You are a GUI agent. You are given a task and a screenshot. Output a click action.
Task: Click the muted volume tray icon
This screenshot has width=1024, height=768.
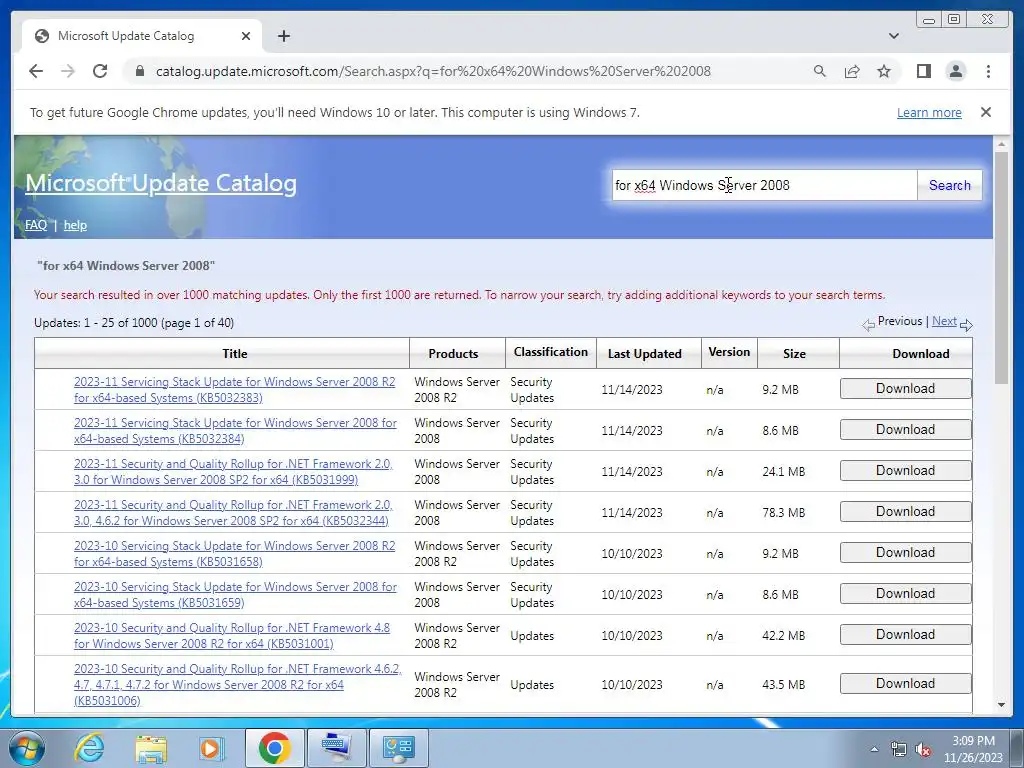(923, 750)
